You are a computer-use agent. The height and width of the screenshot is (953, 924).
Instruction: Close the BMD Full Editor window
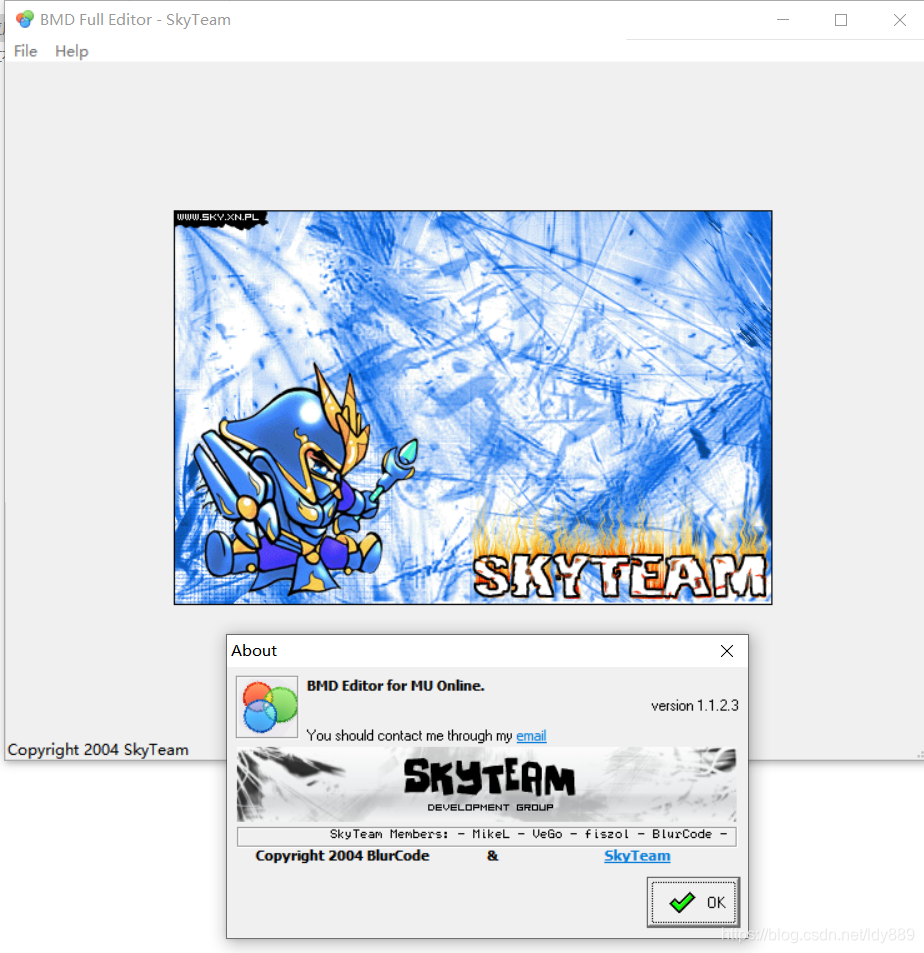[900, 20]
